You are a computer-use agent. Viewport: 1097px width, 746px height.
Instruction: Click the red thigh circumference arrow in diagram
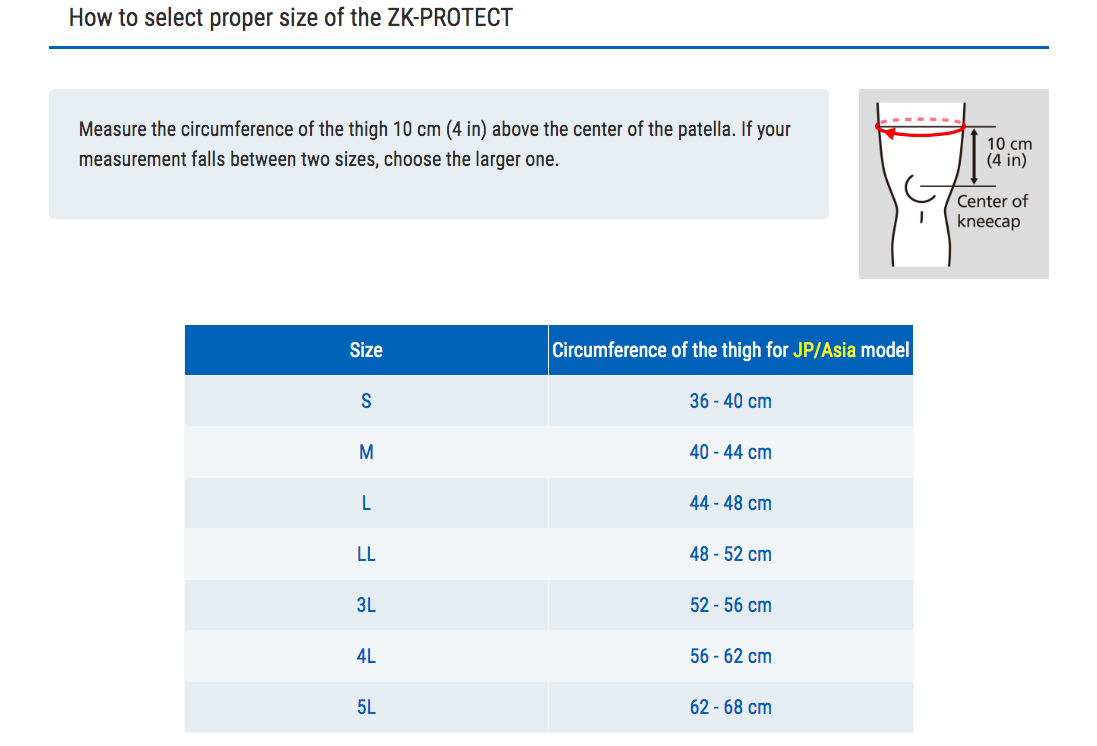pos(920,127)
